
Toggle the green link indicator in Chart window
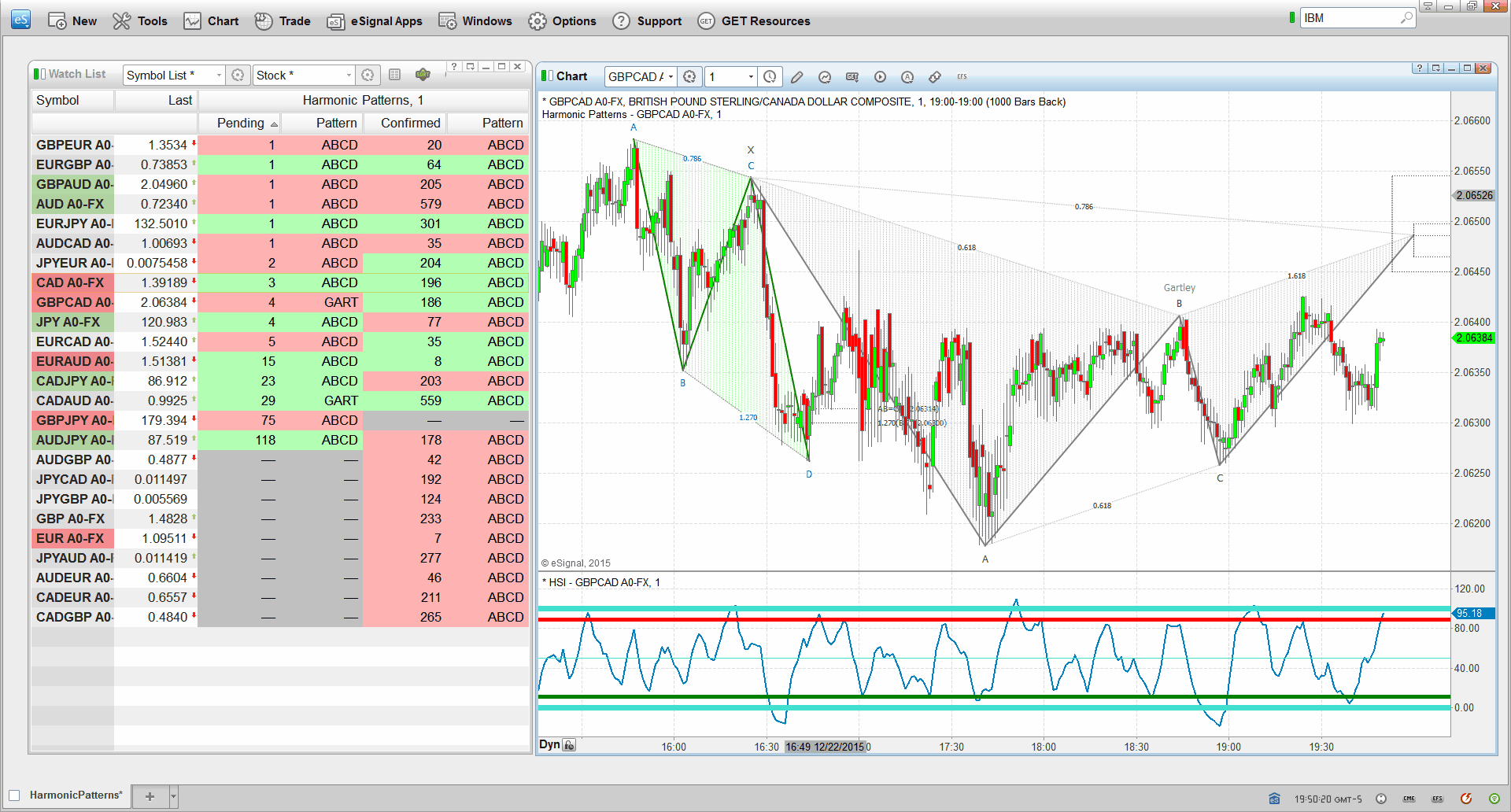pos(544,76)
